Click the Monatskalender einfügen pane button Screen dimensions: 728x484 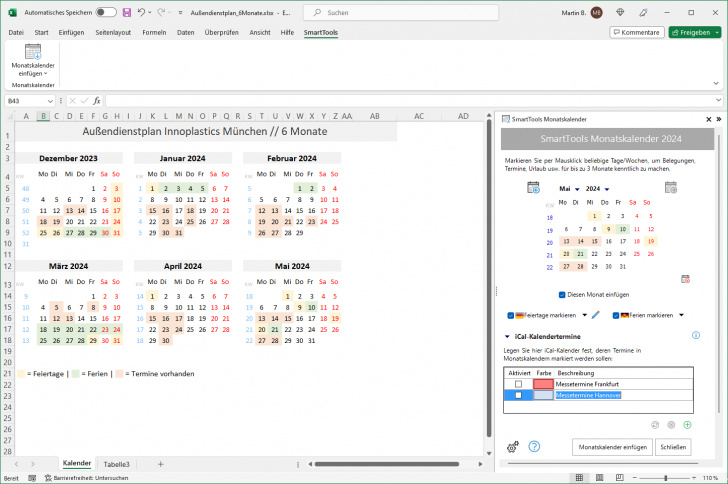pyautogui.click(x=610, y=447)
